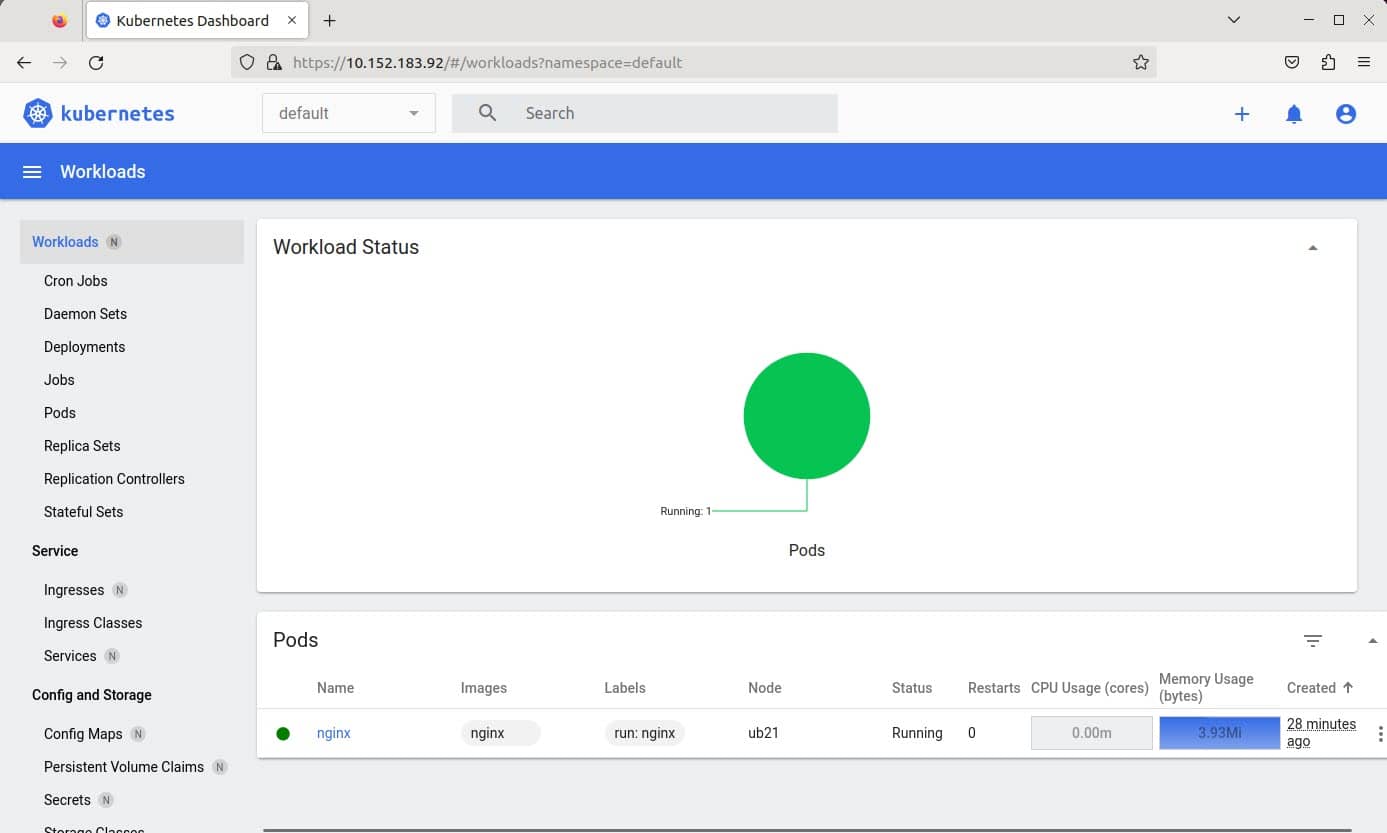Click the green Pods status circle

click(x=807, y=416)
